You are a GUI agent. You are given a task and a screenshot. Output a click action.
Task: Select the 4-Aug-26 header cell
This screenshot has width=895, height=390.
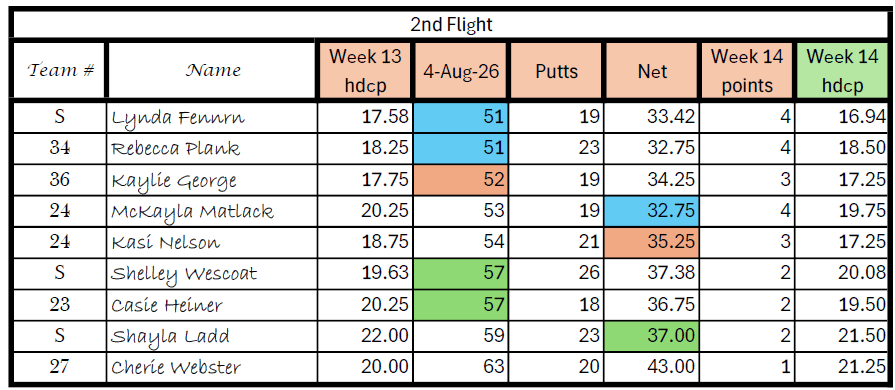pyautogui.click(x=461, y=71)
